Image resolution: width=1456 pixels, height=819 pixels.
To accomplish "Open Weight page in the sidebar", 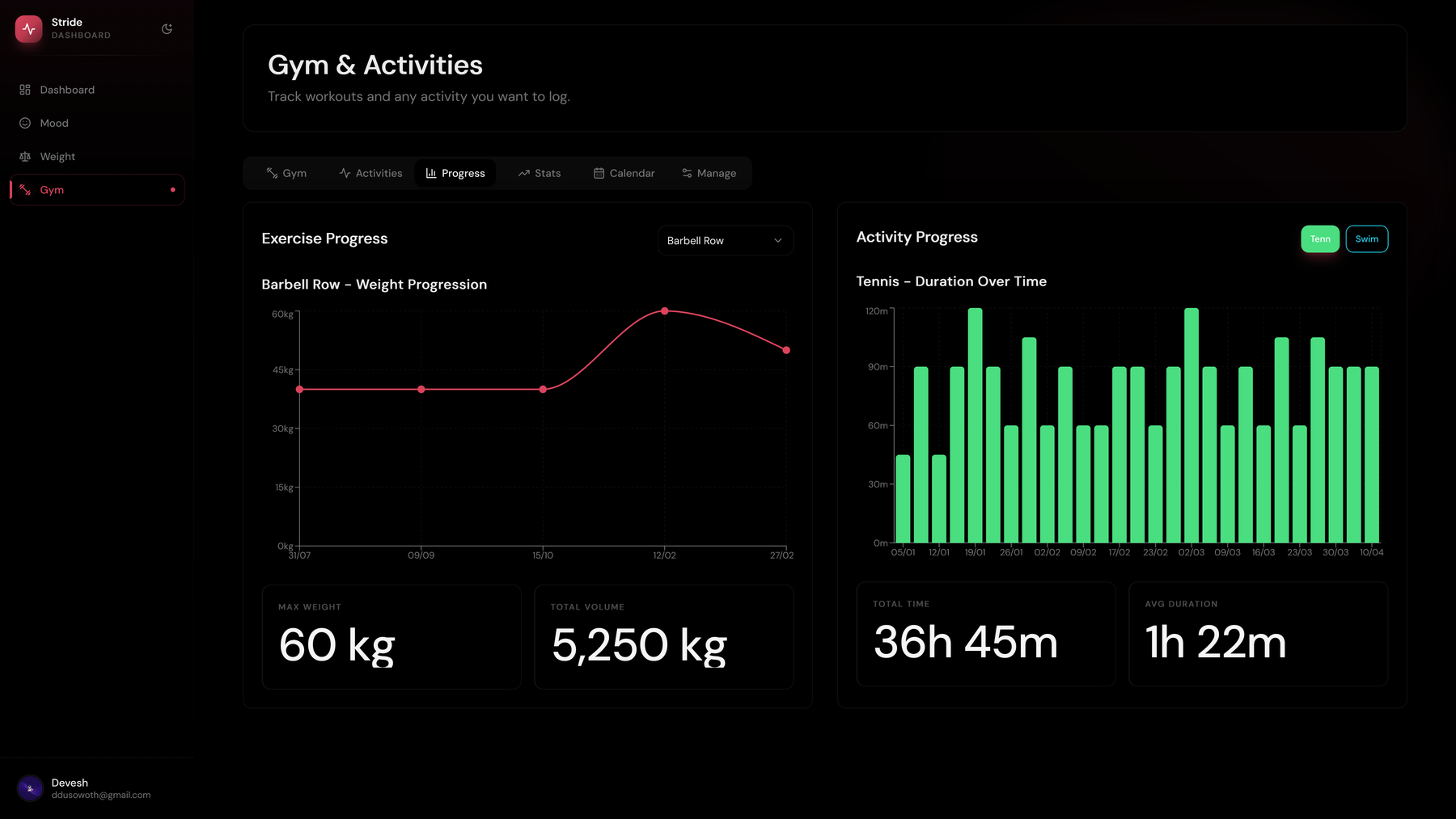I will pyautogui.click(x=97, y=157).
